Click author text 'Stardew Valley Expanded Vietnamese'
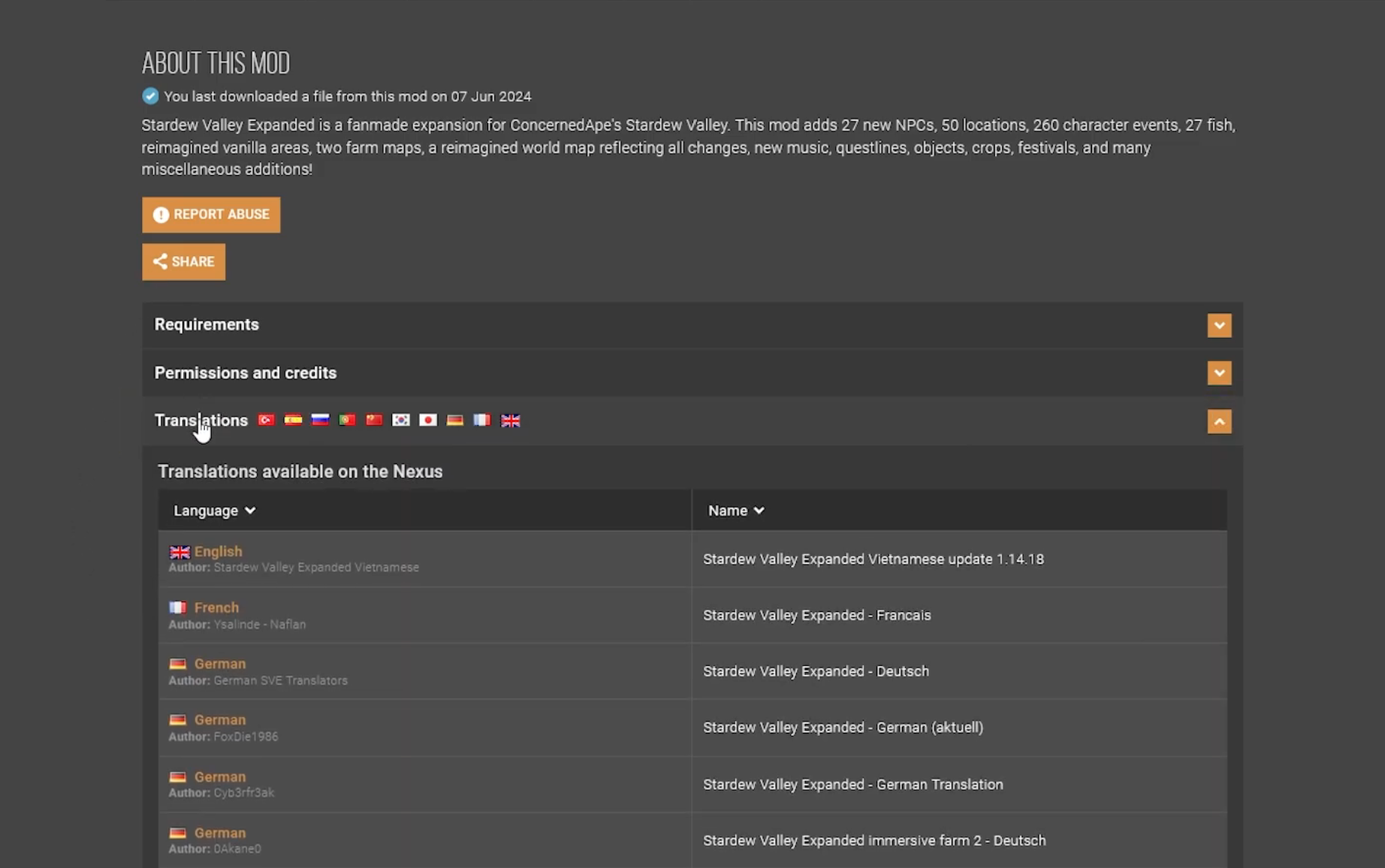The width and height of the screenshot is (1385, 868). [x=316, y=568]
